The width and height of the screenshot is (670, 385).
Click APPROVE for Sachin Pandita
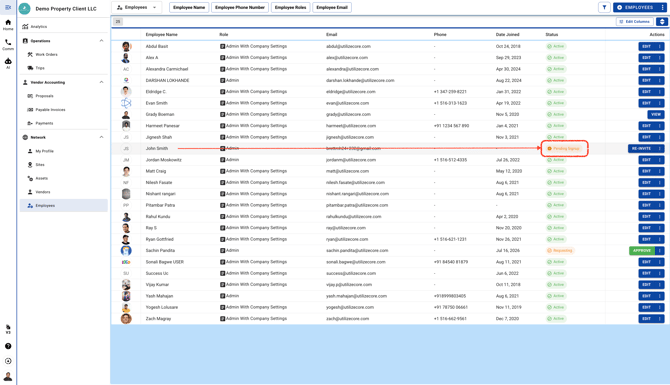point(642,251)
